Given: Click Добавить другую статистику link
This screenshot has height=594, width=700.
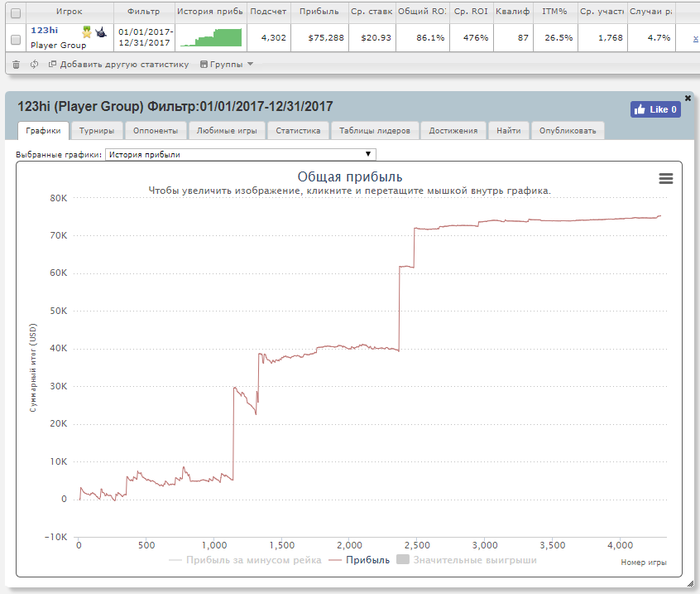Looking at the screenshot, I should [x=119, y=64].
